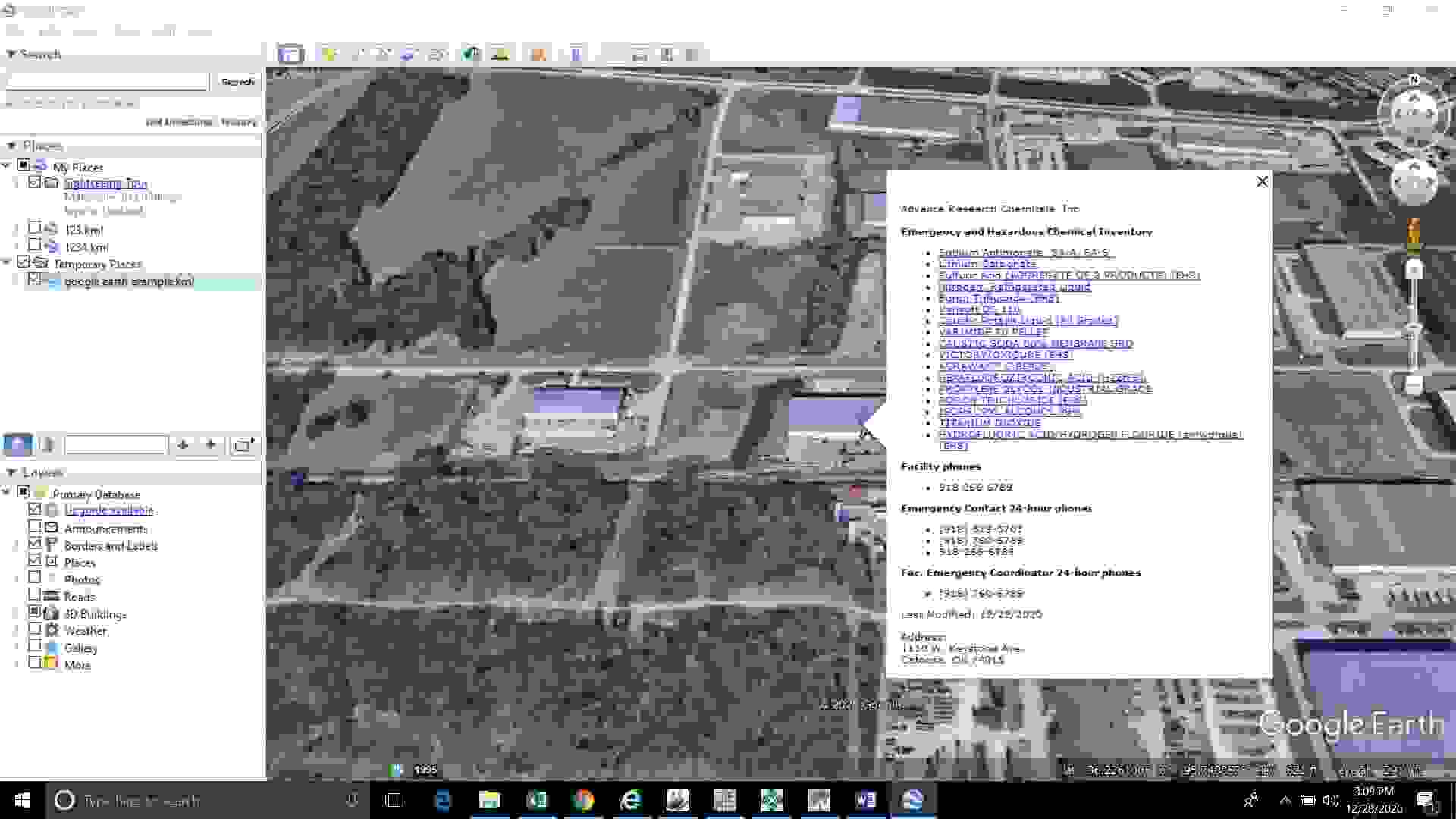Open the Lithium Carbonate chemical link
Screen dimensions: 1456x819
coord(987,264)
